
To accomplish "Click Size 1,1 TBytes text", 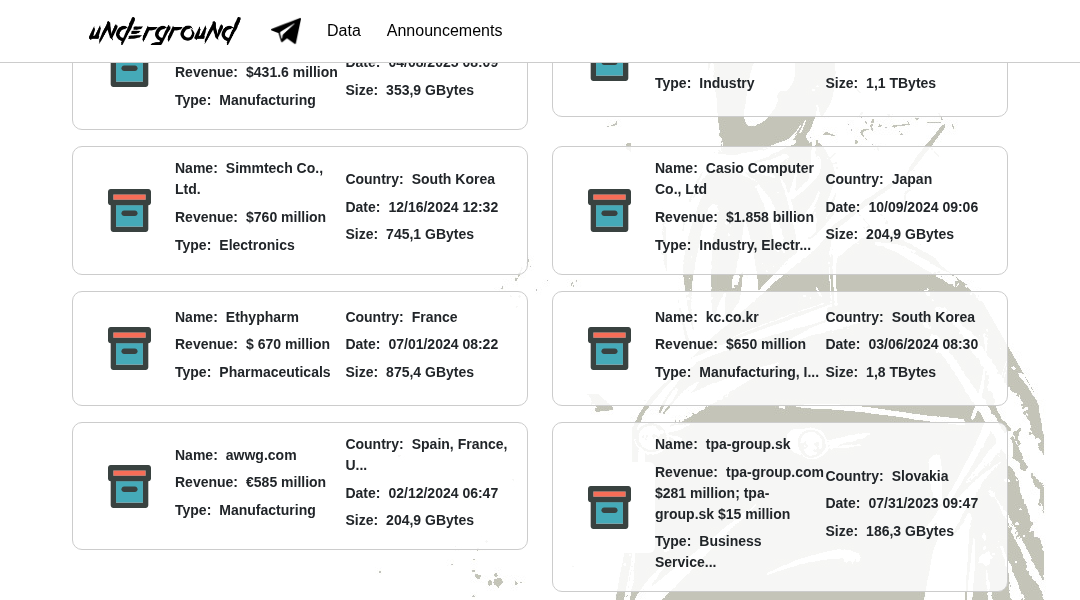I will (881, 83).
